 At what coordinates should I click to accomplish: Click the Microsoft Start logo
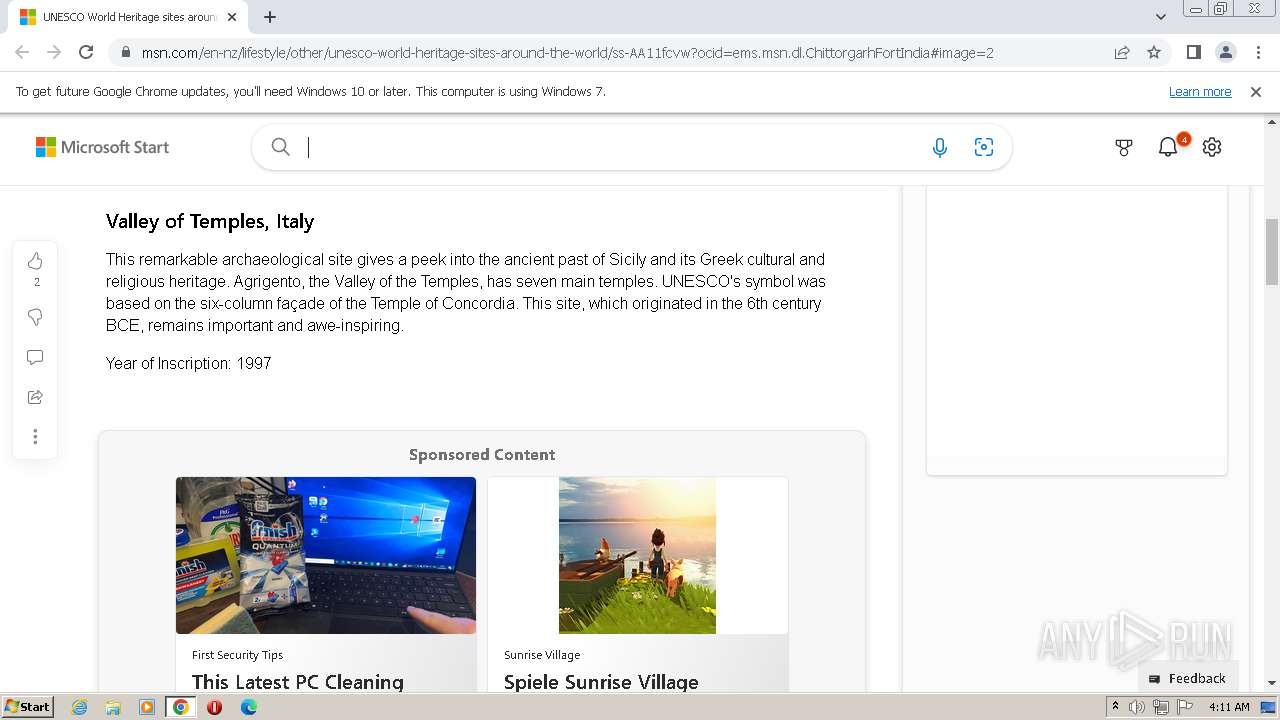pyautogui.click(x=102, y=147)
